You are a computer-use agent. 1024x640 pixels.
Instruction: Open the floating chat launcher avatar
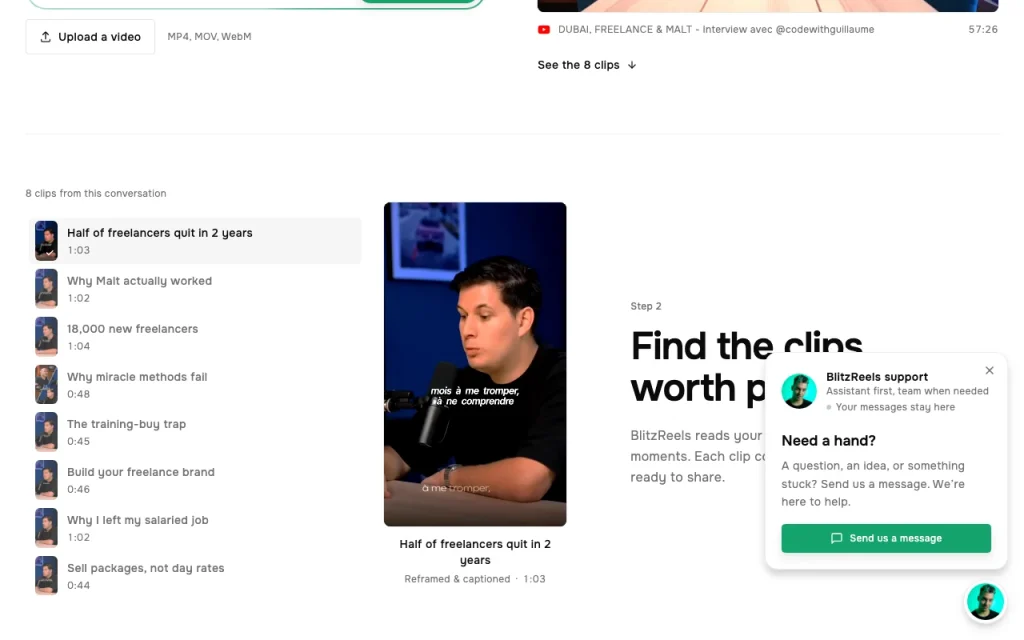(985, 601)
